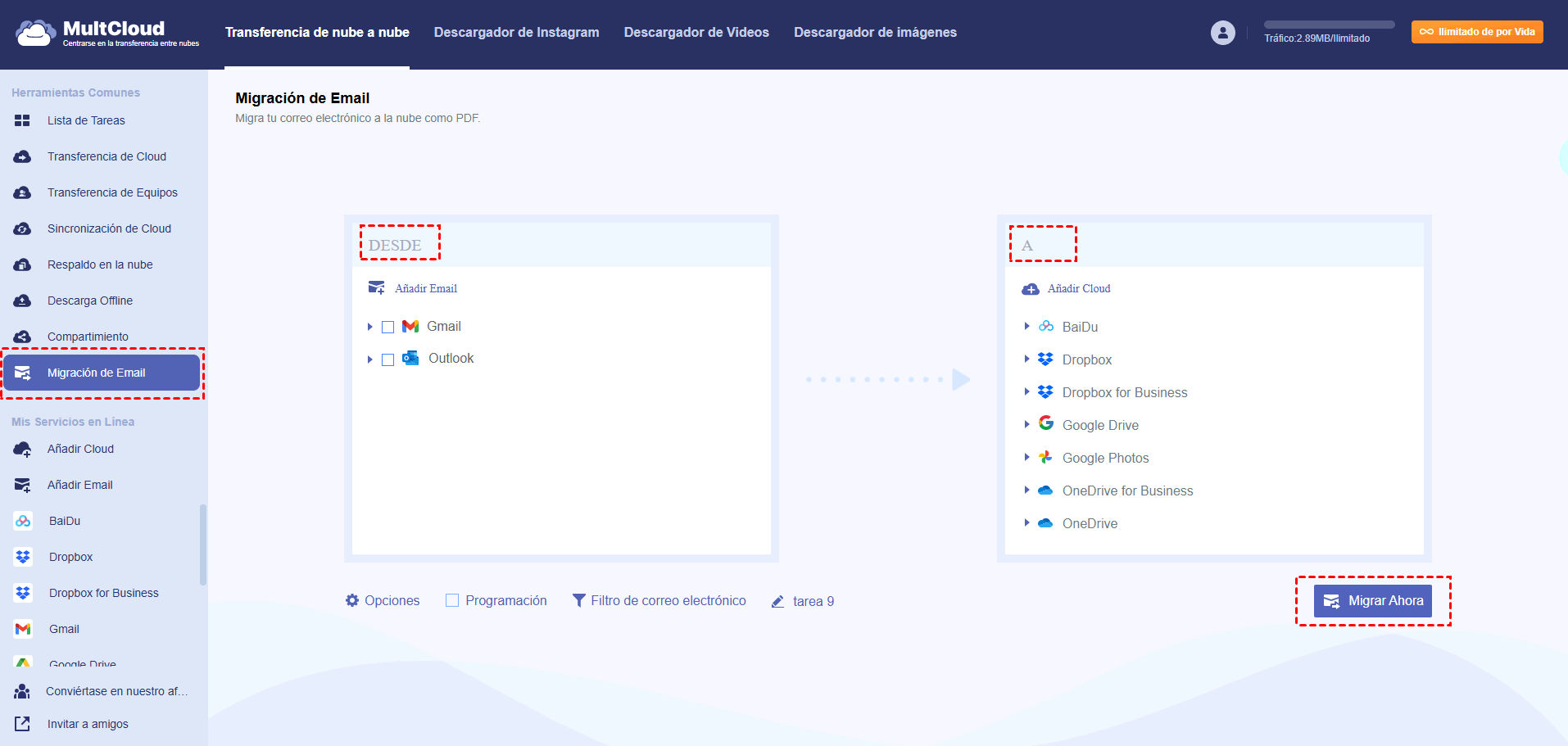Expand the BaiDu destination node

(x=1026, y=326)
